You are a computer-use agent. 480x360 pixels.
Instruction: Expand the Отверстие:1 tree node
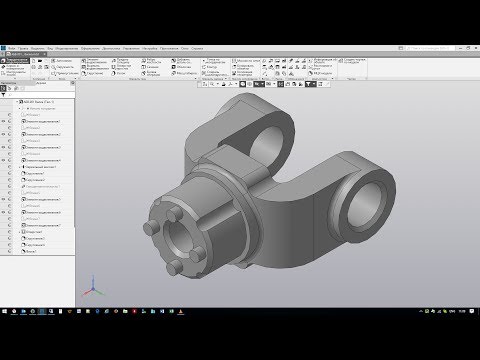point(19,232)
